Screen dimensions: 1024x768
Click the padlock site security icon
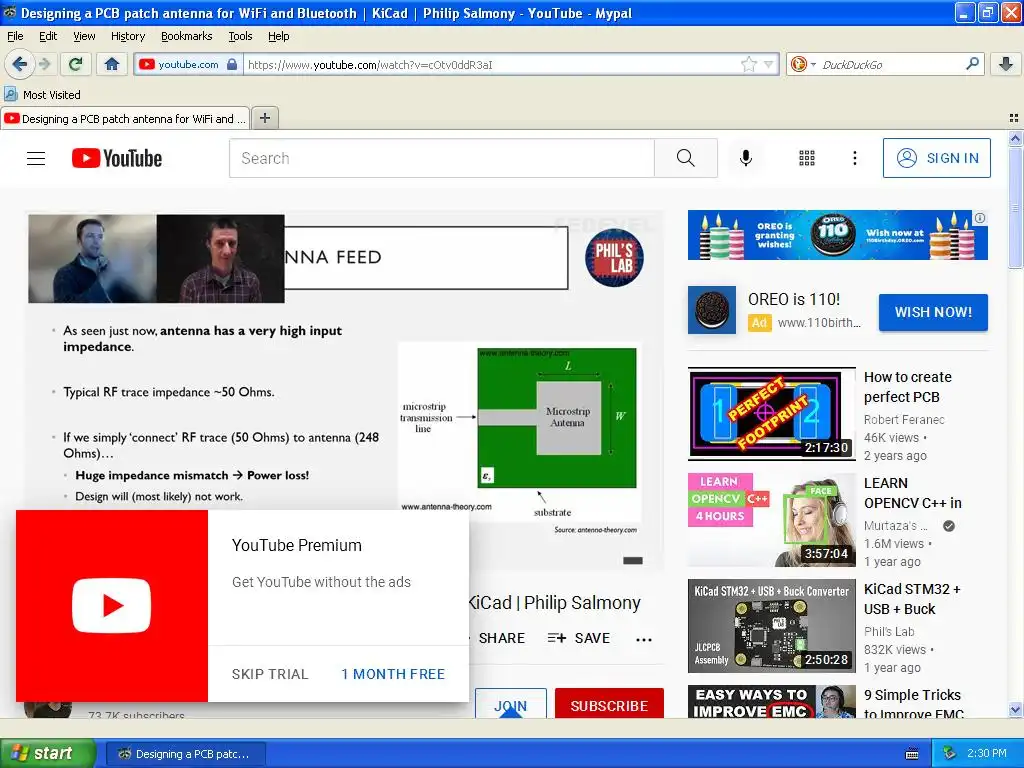(x=232, y=64)
